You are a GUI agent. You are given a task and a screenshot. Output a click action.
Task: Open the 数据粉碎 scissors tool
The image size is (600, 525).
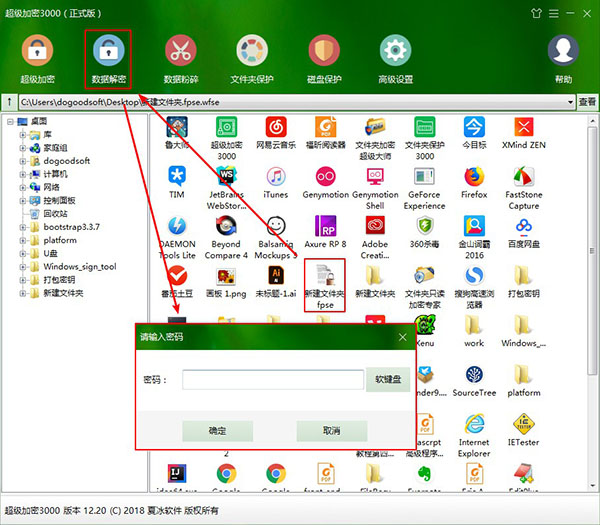(x=181, y=51)
